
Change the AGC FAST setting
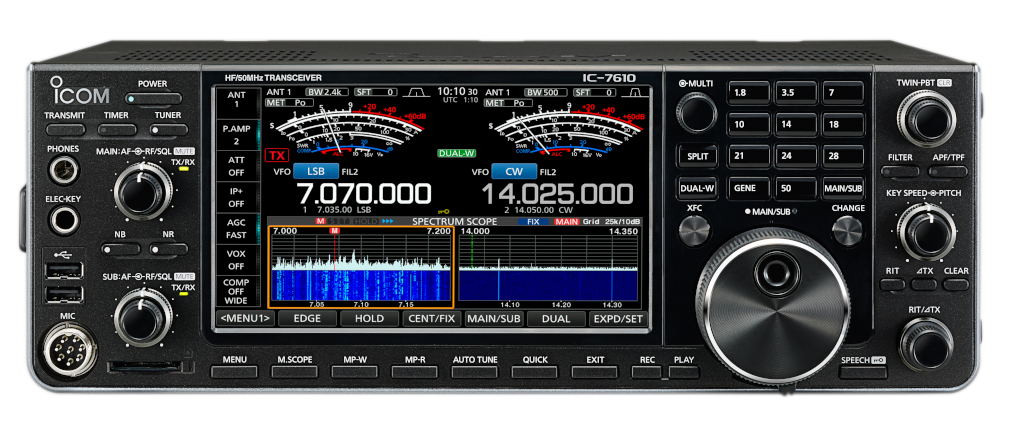click(236, 229)
